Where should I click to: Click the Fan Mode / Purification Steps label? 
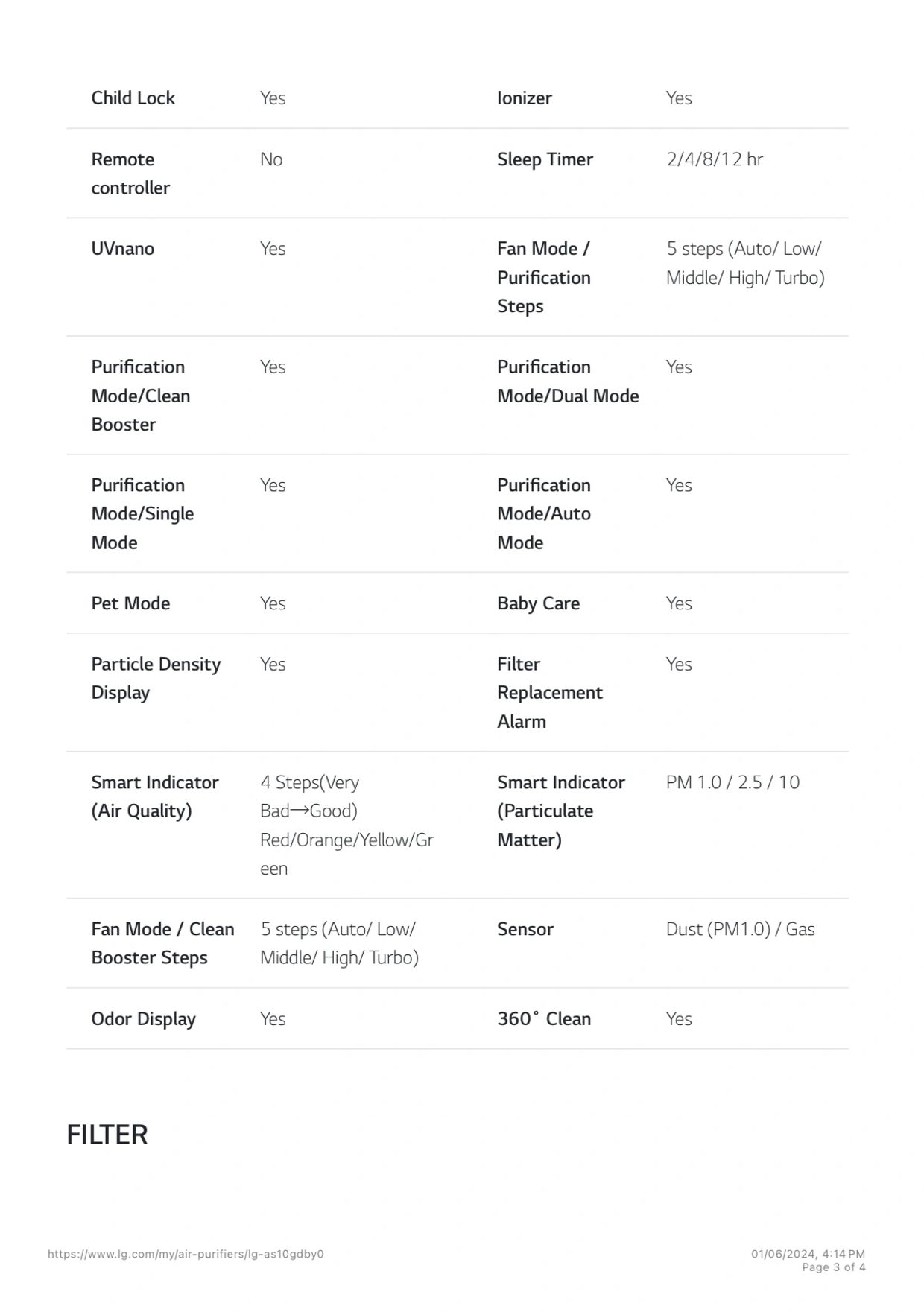543,277
